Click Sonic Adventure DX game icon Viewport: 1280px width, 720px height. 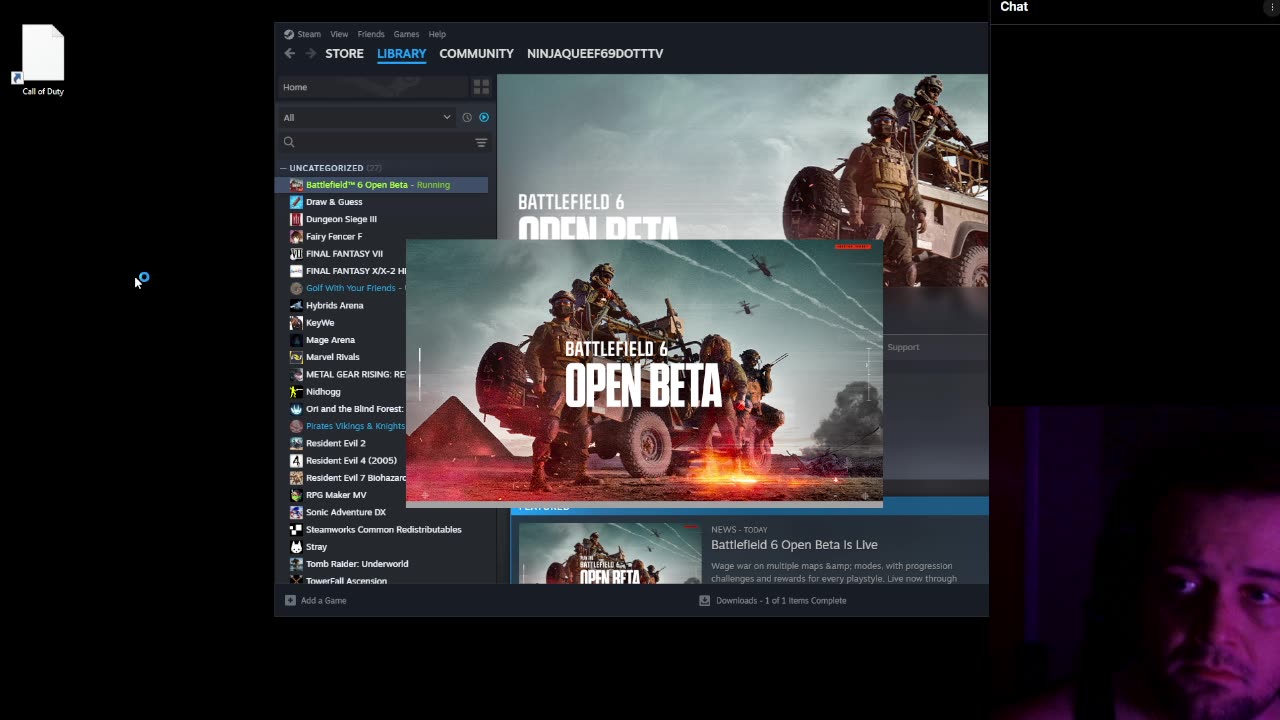pos(296,512)
